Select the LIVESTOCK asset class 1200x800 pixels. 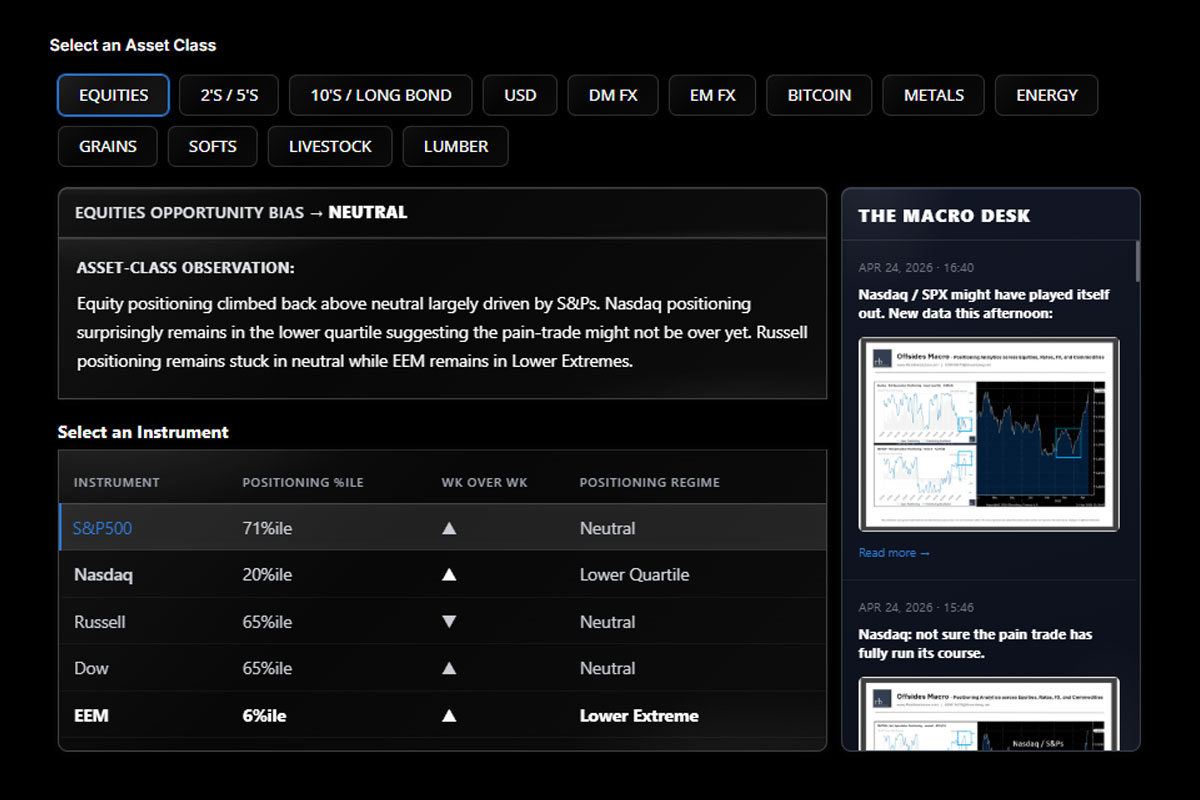point(330,146)
